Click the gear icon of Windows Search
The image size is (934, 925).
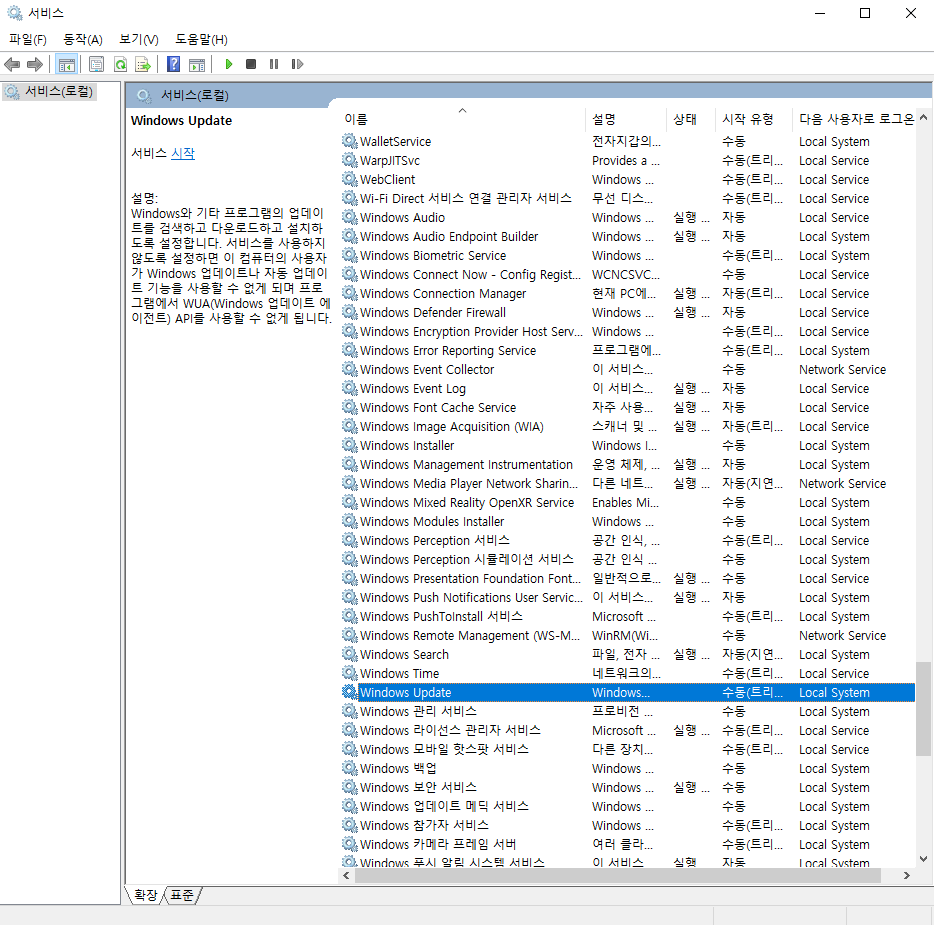pyautogui.click(x=350, y=654)
